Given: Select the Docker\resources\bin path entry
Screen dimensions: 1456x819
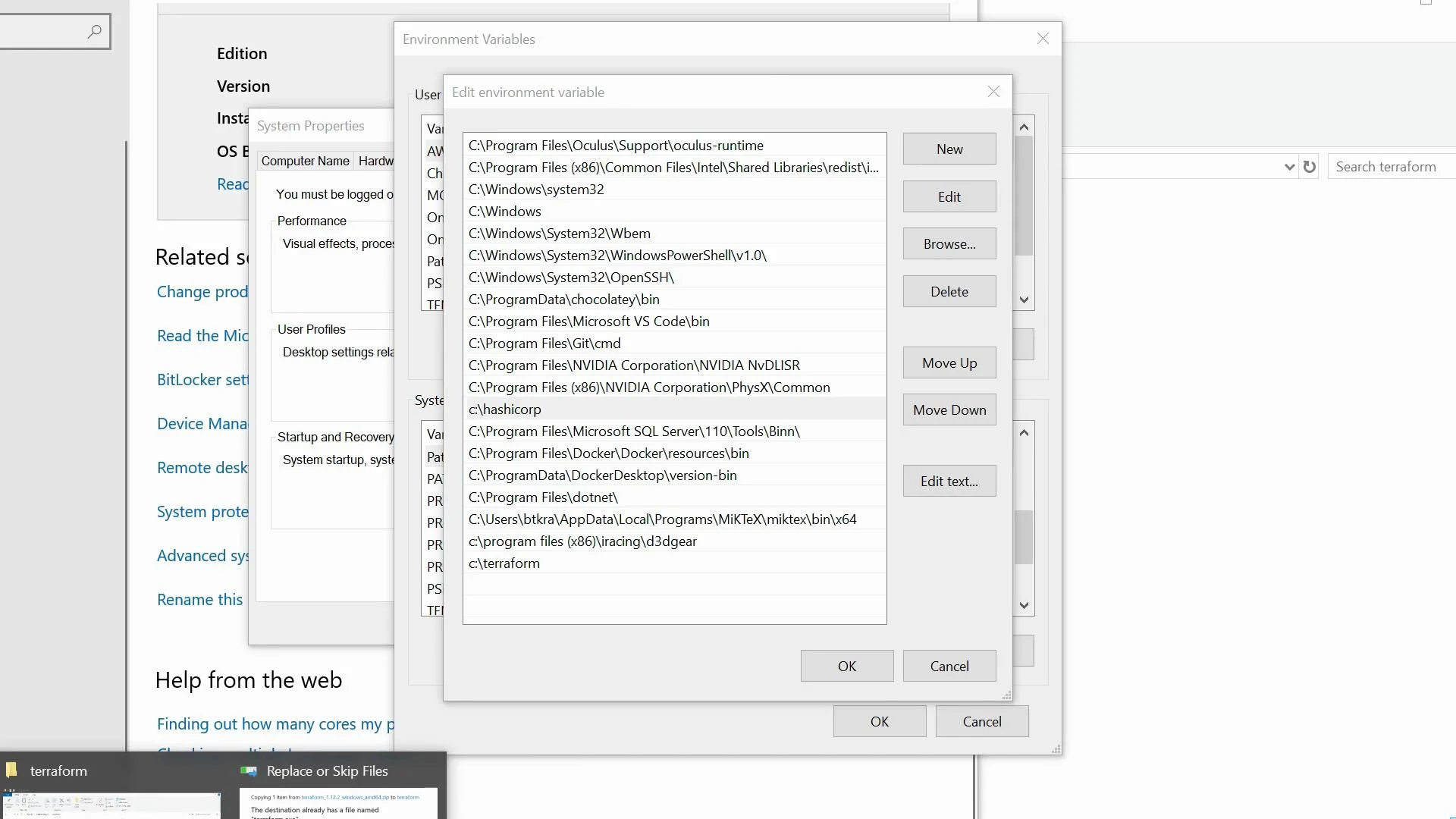Looking at the screenshot, I should point(675,453).
